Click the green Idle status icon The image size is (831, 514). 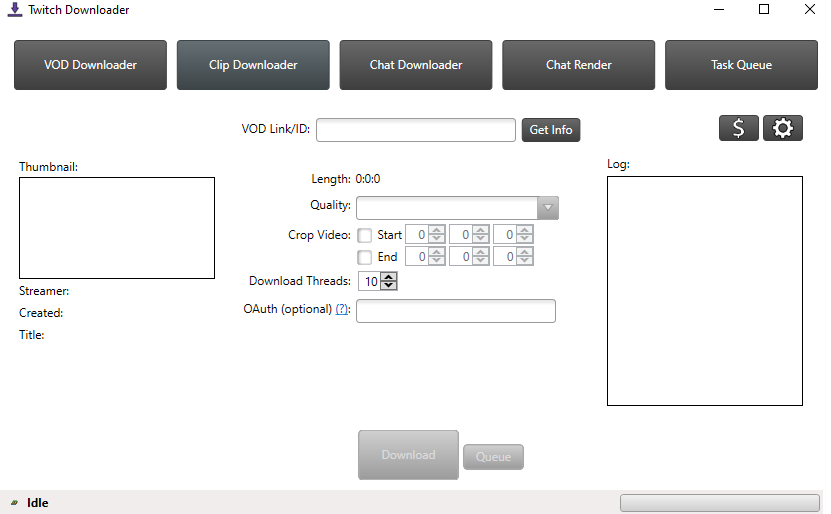click(x=14, y=503)
